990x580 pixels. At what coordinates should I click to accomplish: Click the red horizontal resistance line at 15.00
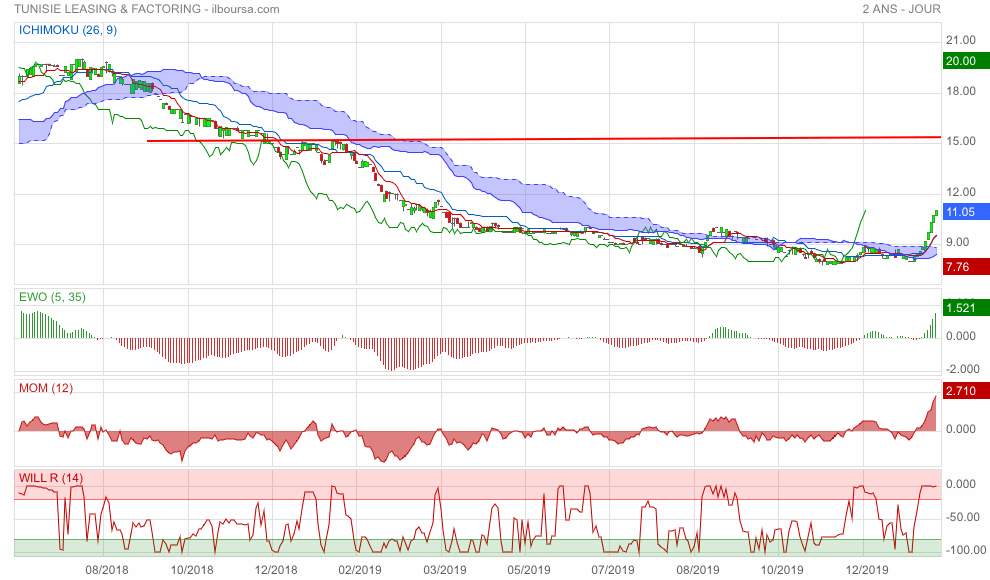tap(544, 139)
